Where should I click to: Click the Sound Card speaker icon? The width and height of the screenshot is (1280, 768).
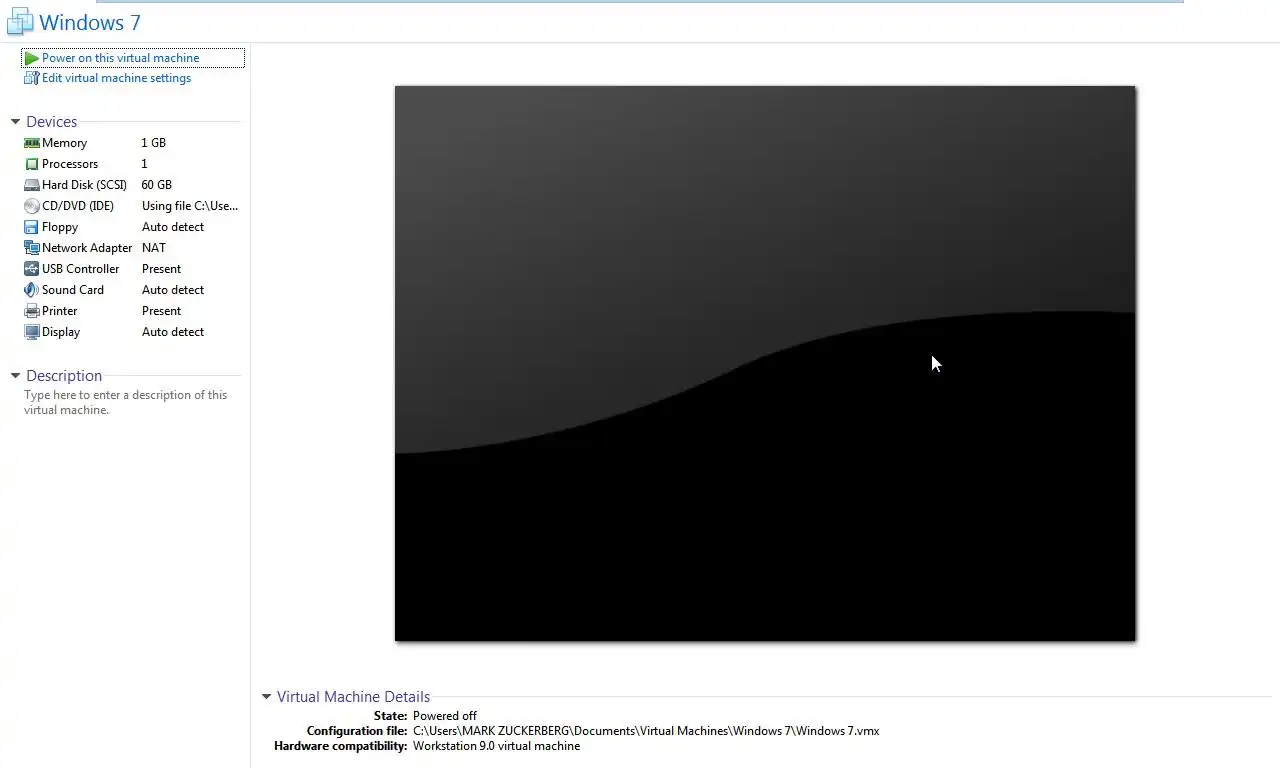tap(32, 290)
